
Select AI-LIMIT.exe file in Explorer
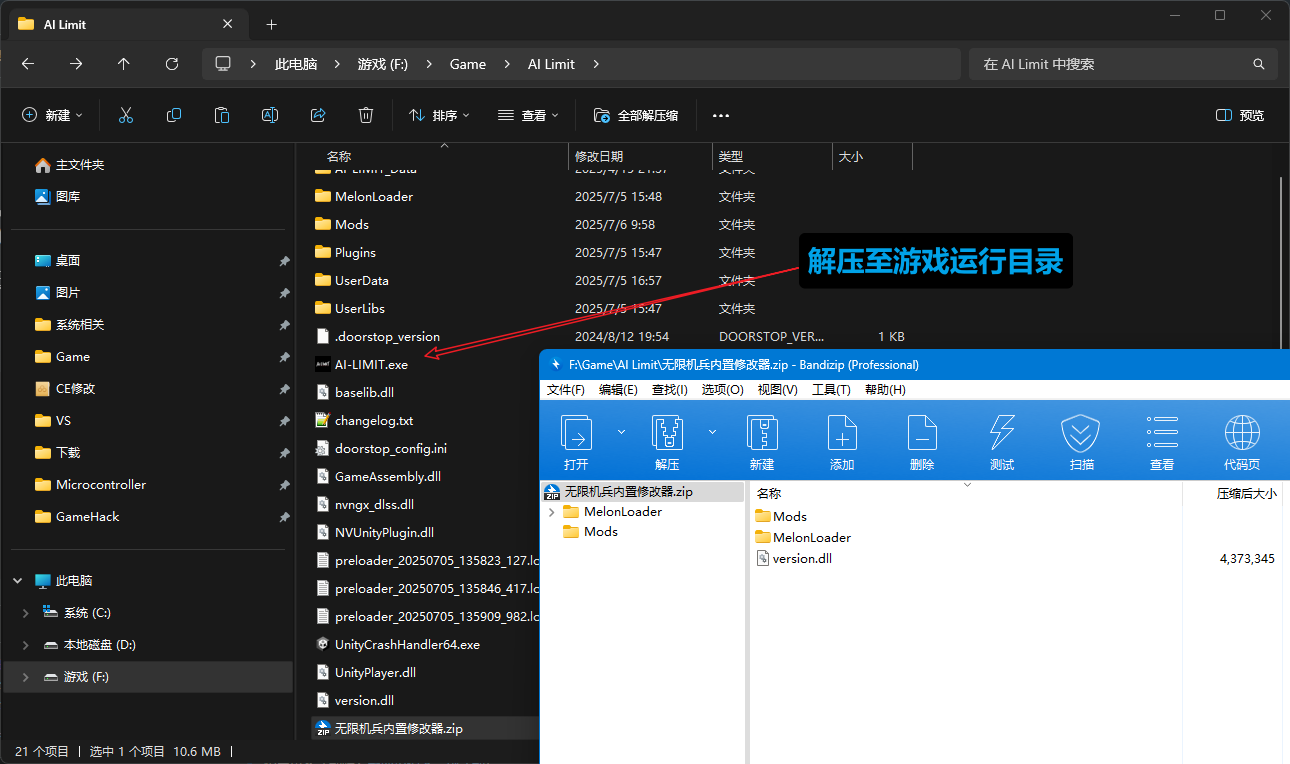point(371,364)
